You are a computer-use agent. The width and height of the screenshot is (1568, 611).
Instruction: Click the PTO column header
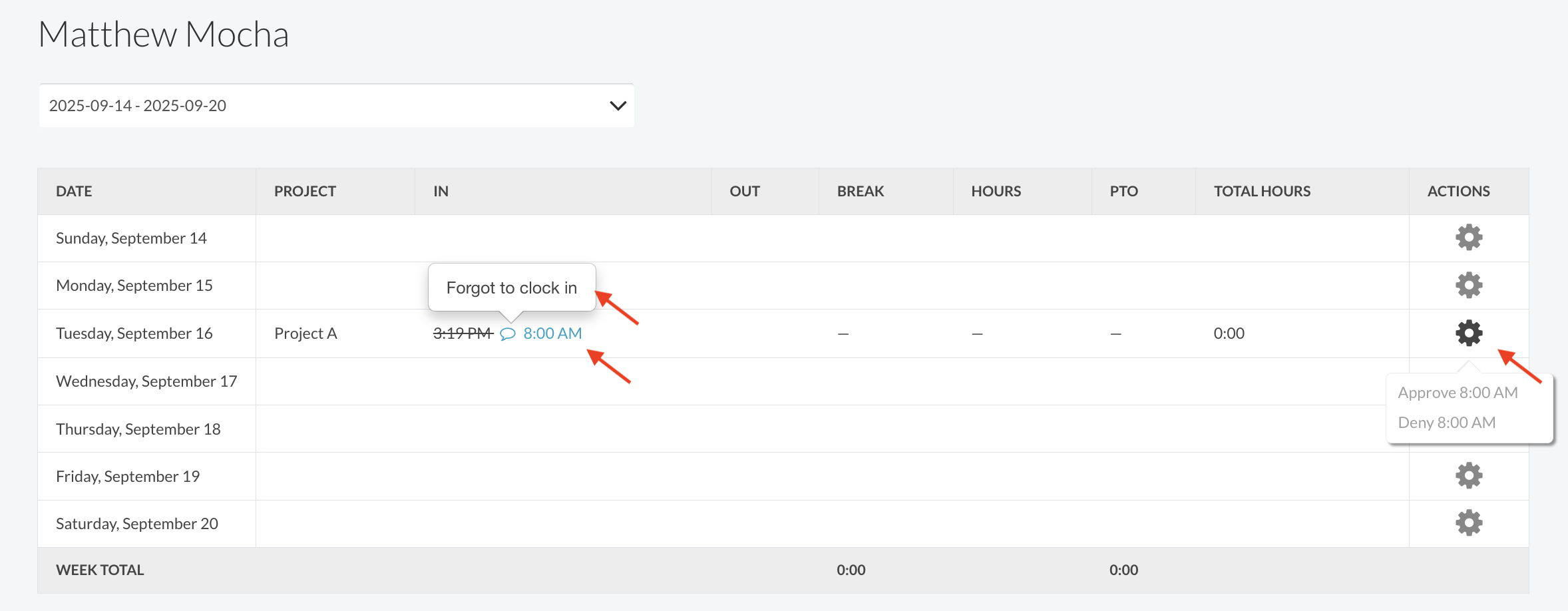coord(1123,192)
